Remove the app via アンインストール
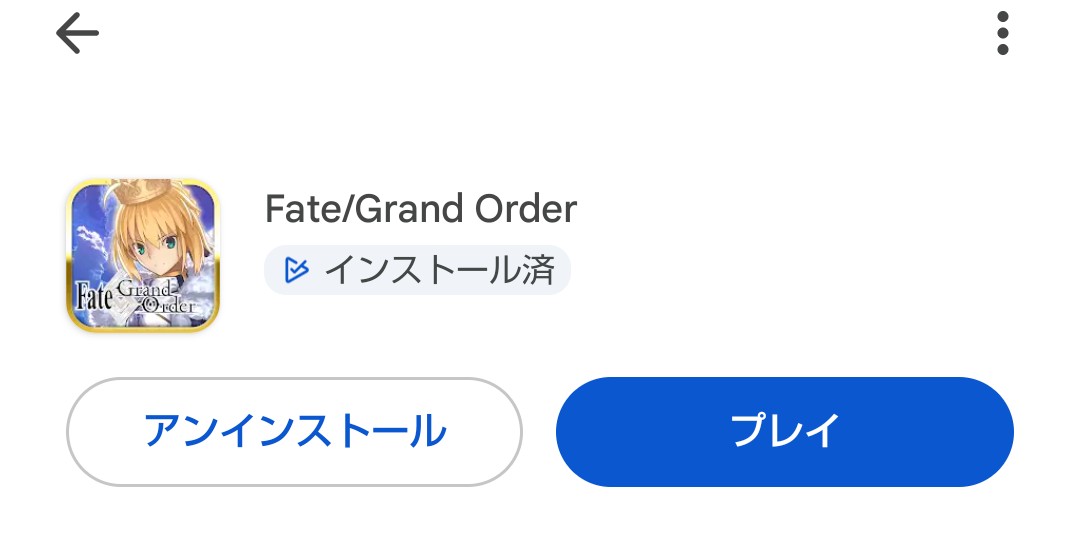Viewport: 1080px width, 551px height. coord(294,432)
